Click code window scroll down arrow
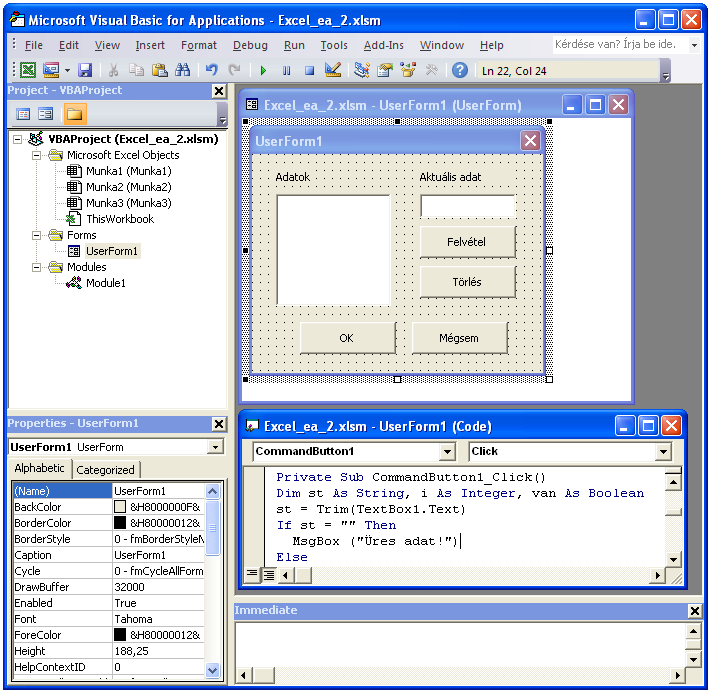This screenshot has height=694, width=712. tap(673, 560)
